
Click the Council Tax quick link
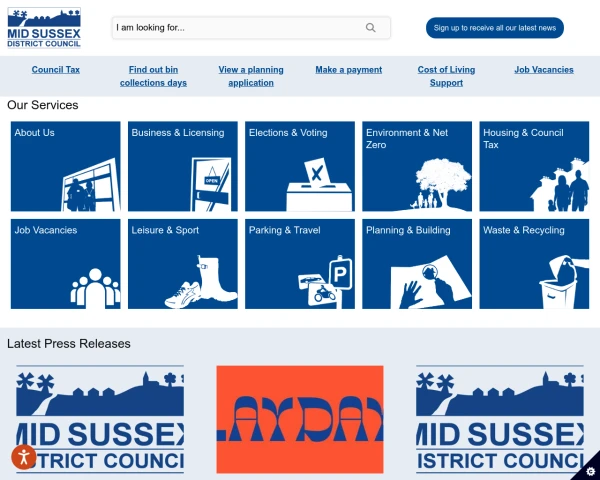click(x=56, y=70)
